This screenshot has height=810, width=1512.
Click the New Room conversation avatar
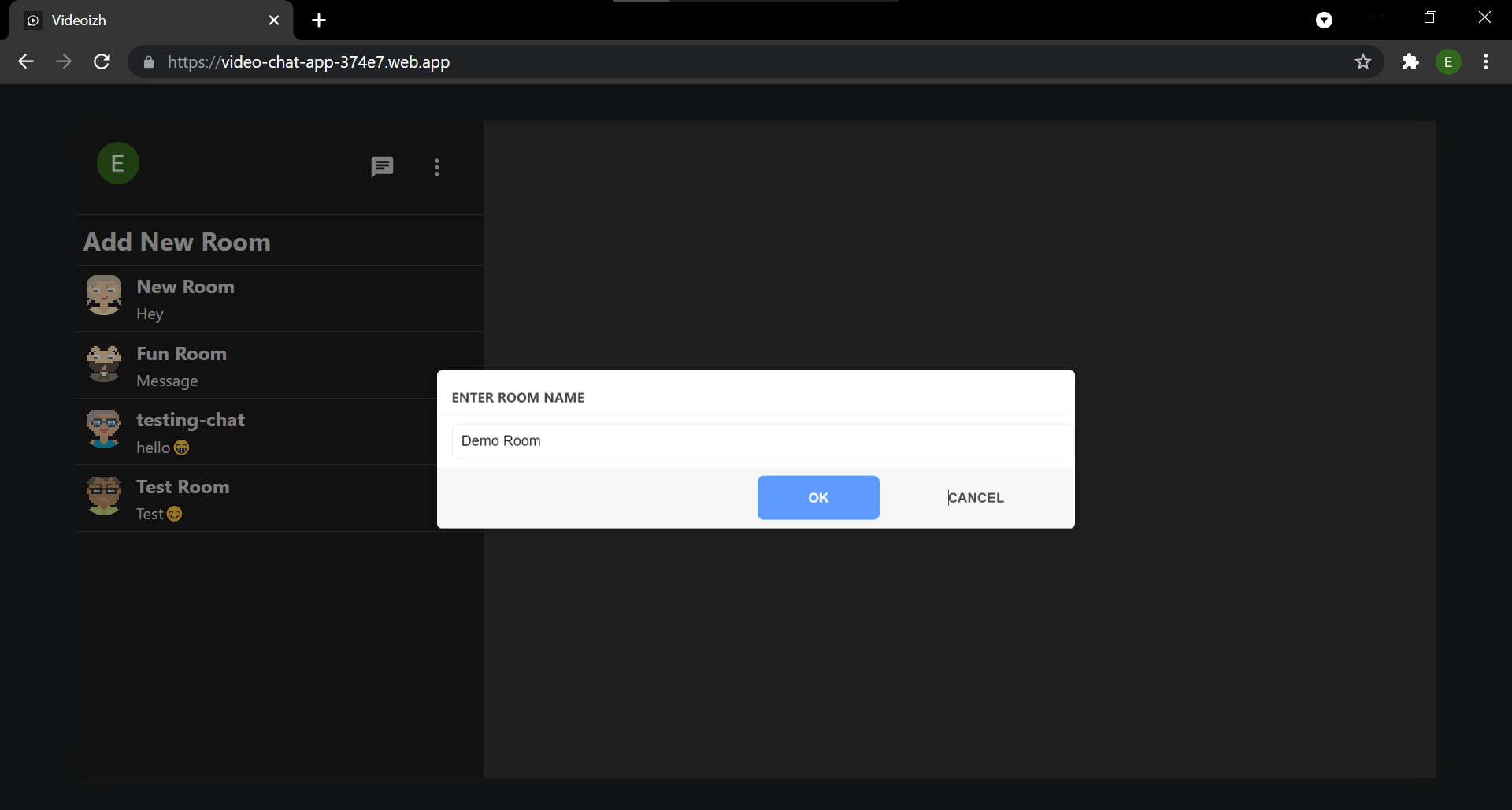(103, 295)
